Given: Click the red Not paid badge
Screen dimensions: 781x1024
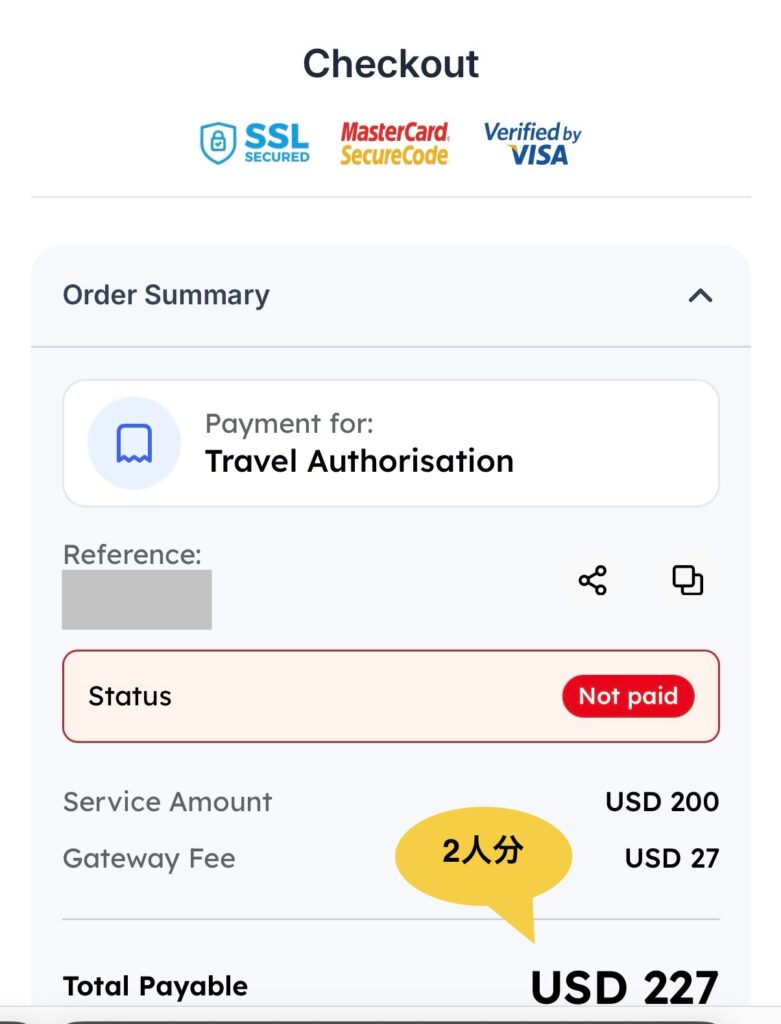Looking at the screenshot, I should 628,696.
